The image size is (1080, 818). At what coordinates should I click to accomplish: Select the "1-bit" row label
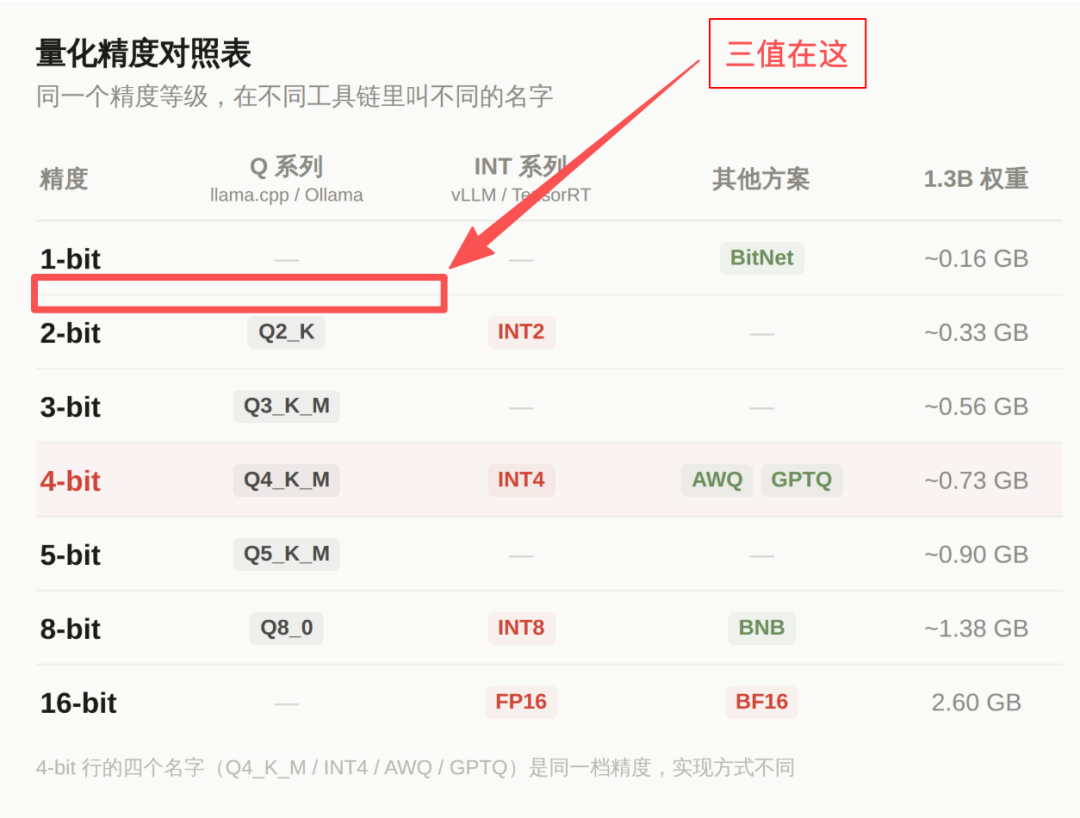point(70,259)
